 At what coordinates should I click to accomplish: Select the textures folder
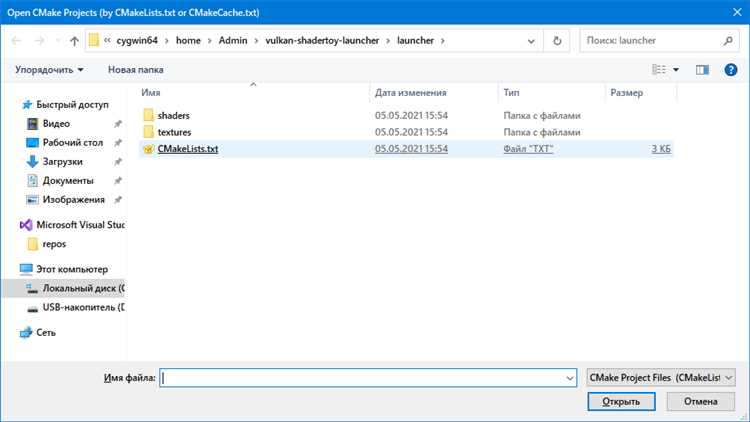tap(174, 132)
